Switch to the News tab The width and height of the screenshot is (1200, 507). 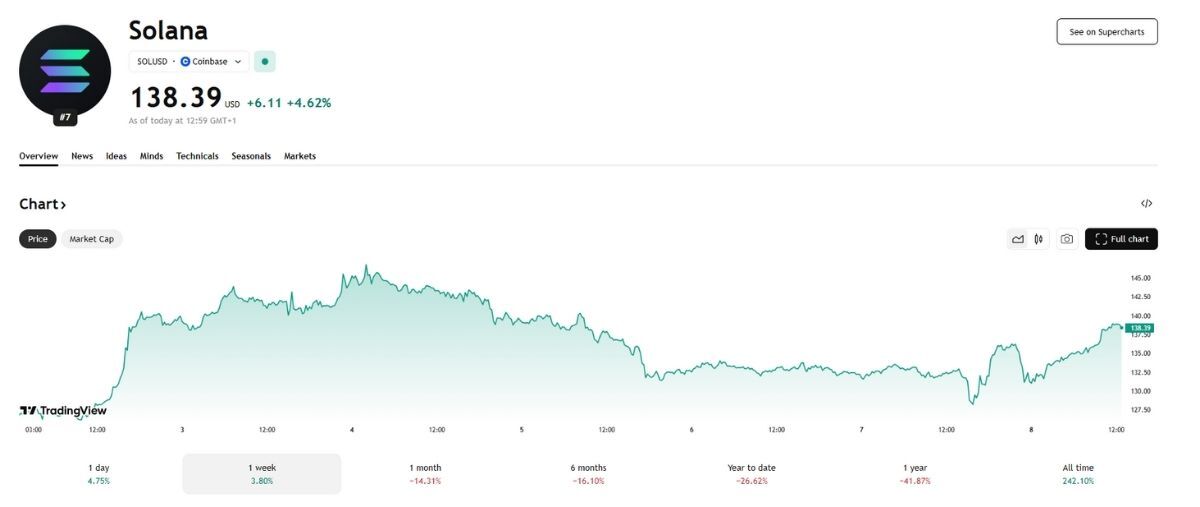pos(82,156)
